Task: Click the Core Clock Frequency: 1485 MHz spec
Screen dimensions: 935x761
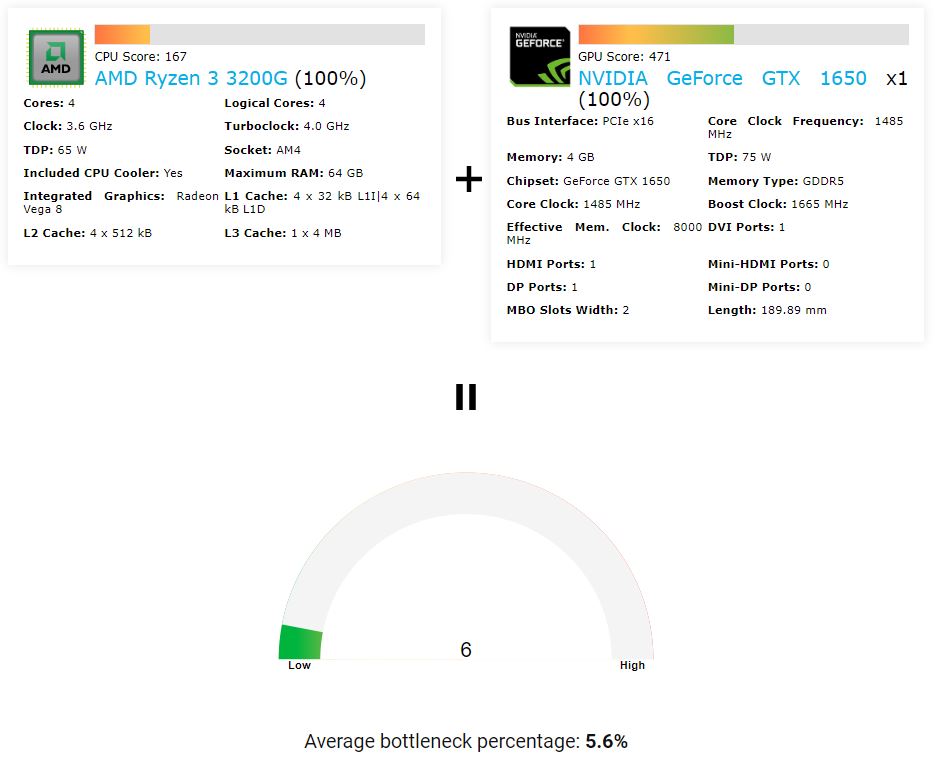Action: coord(806,128)
